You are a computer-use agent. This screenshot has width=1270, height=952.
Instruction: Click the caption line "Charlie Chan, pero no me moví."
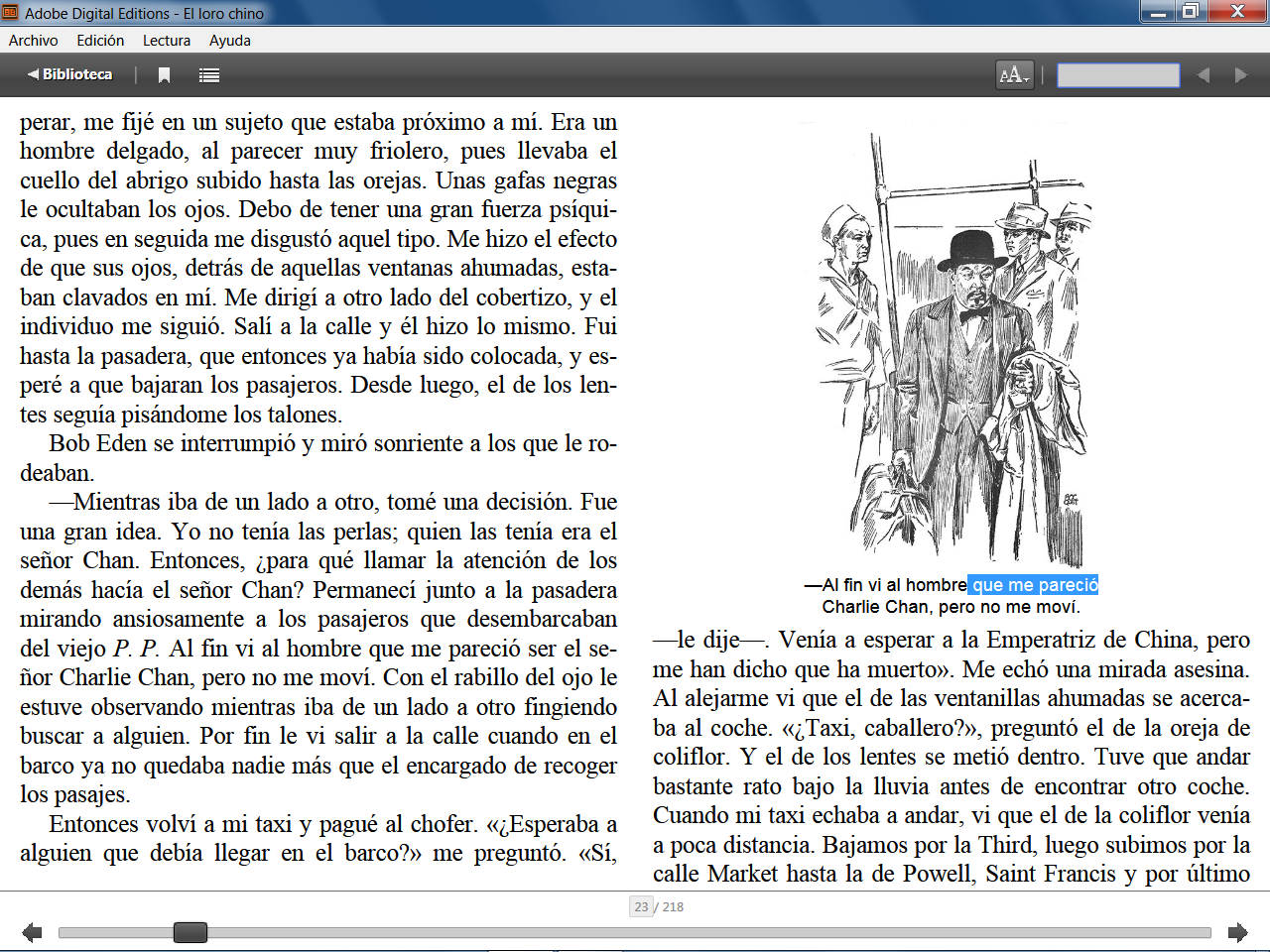click(x=952, y=607)
